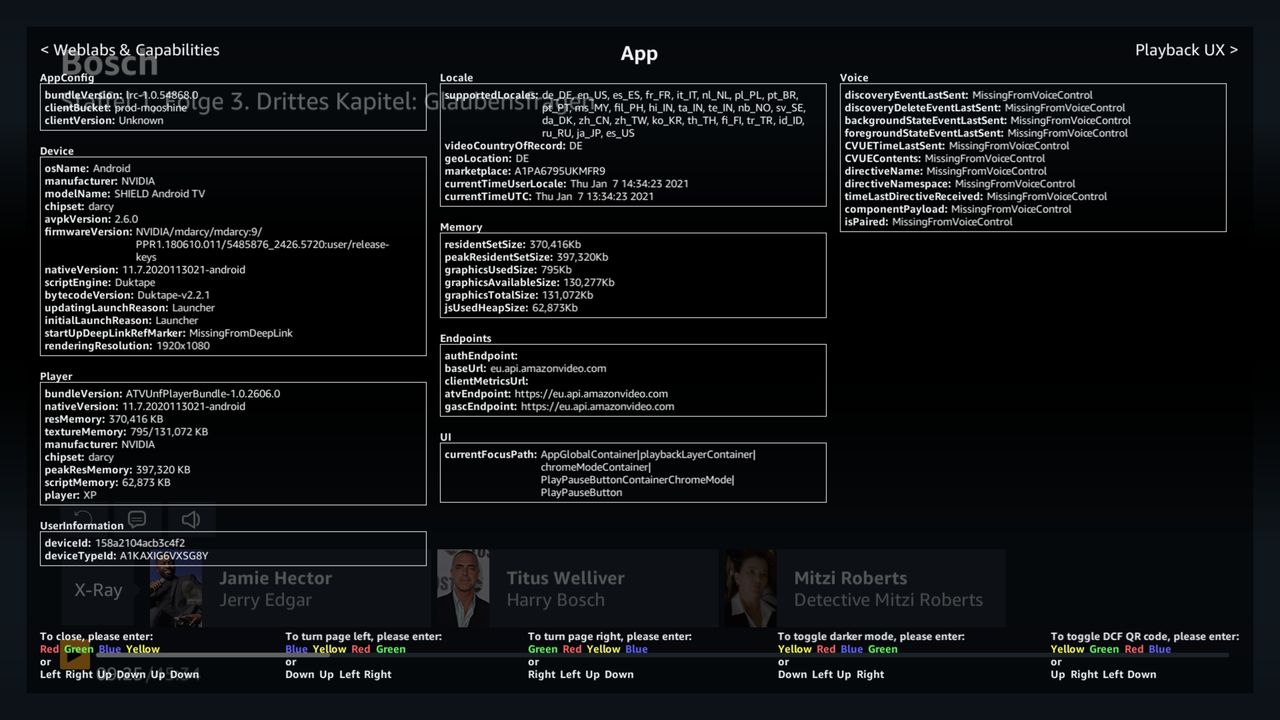
Task: Click the discoveryEventLastSent label
Action: [907, 96]
